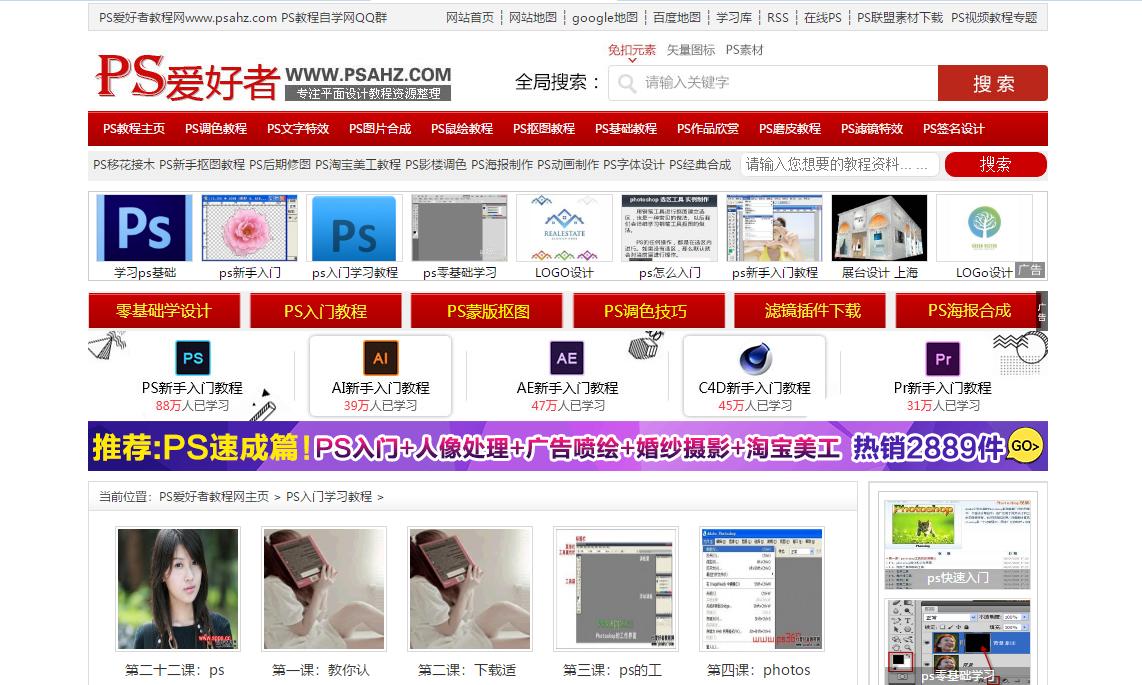Click the AE新手入门教程 purple icon
Image resolution: width=1142 pixels, height=685 pixels.
pyautogui.click(x=566, y=356)
